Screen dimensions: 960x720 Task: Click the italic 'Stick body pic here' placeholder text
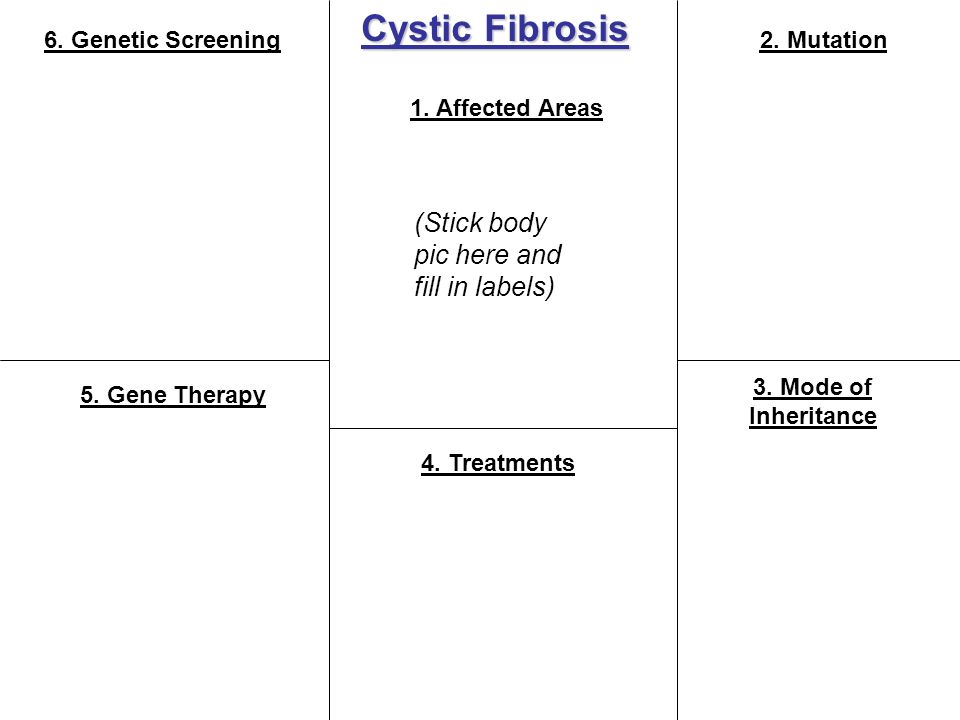(487, 255)
